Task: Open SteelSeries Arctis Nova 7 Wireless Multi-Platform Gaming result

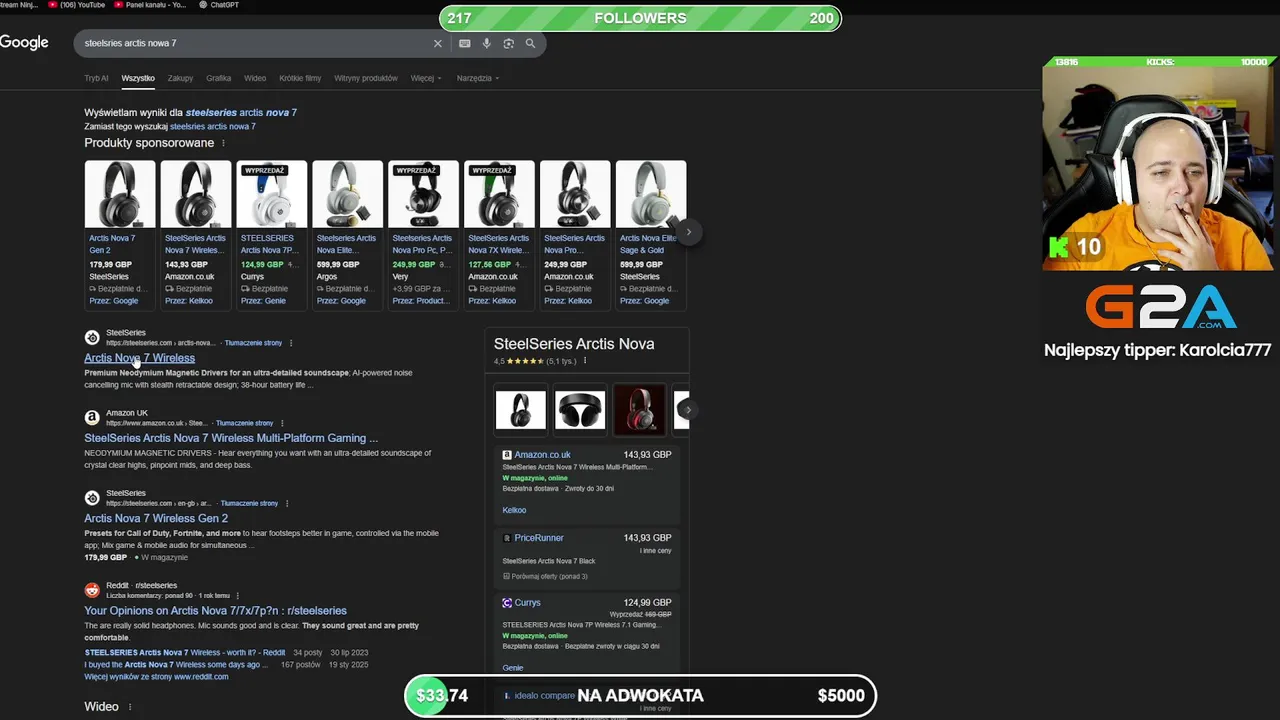Action: click(231, 438)
